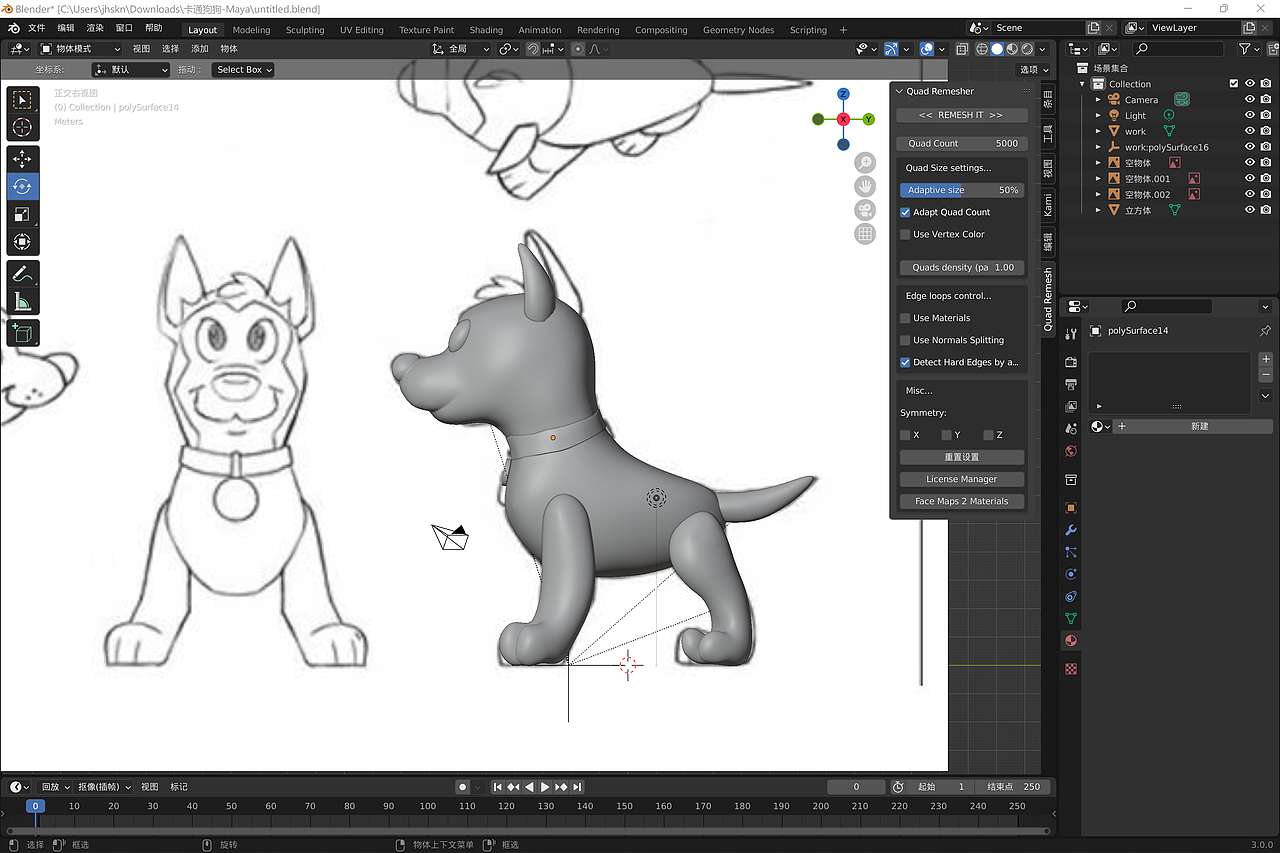Collapse the Collection in the outliner

click(1082, 84)
